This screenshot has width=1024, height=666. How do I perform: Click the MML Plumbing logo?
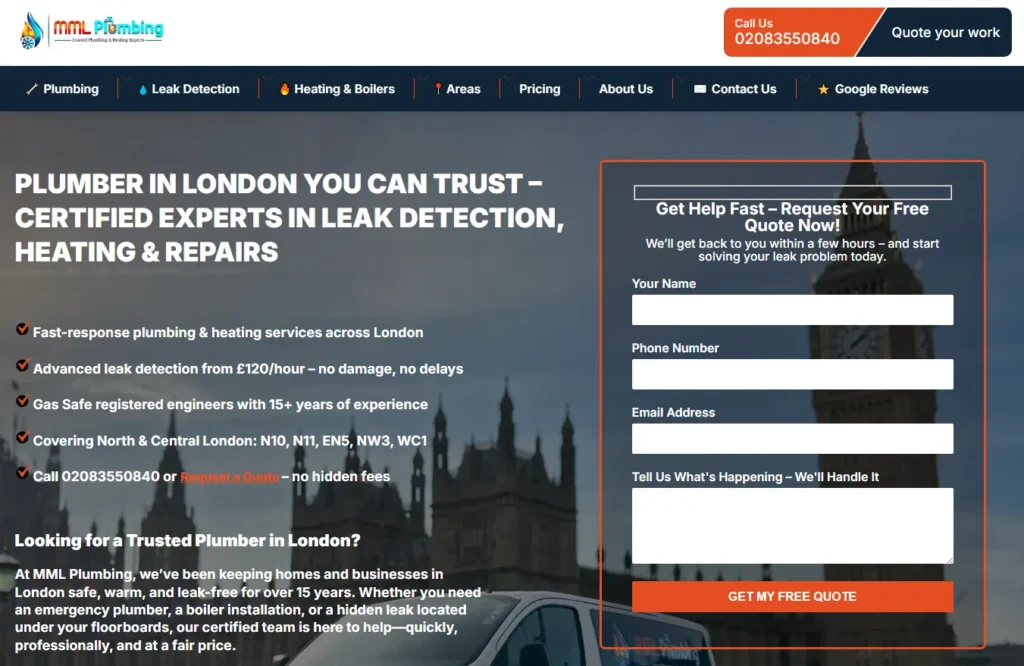[x=91, y=31]
